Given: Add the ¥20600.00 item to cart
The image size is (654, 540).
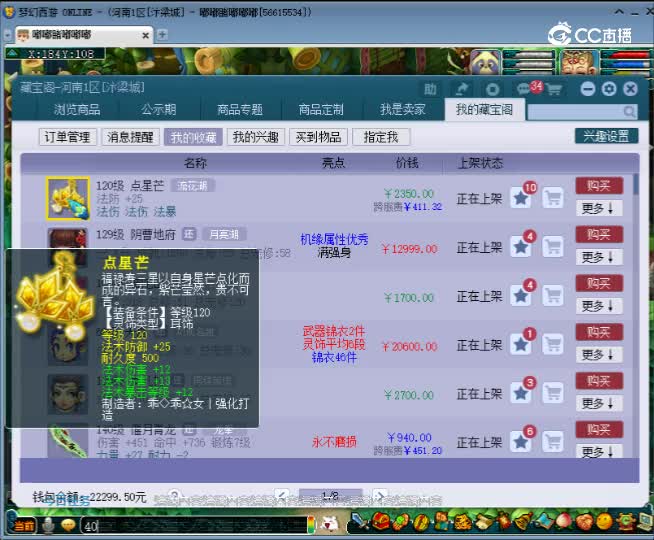Looking at the screenshot, I should 553,344.
